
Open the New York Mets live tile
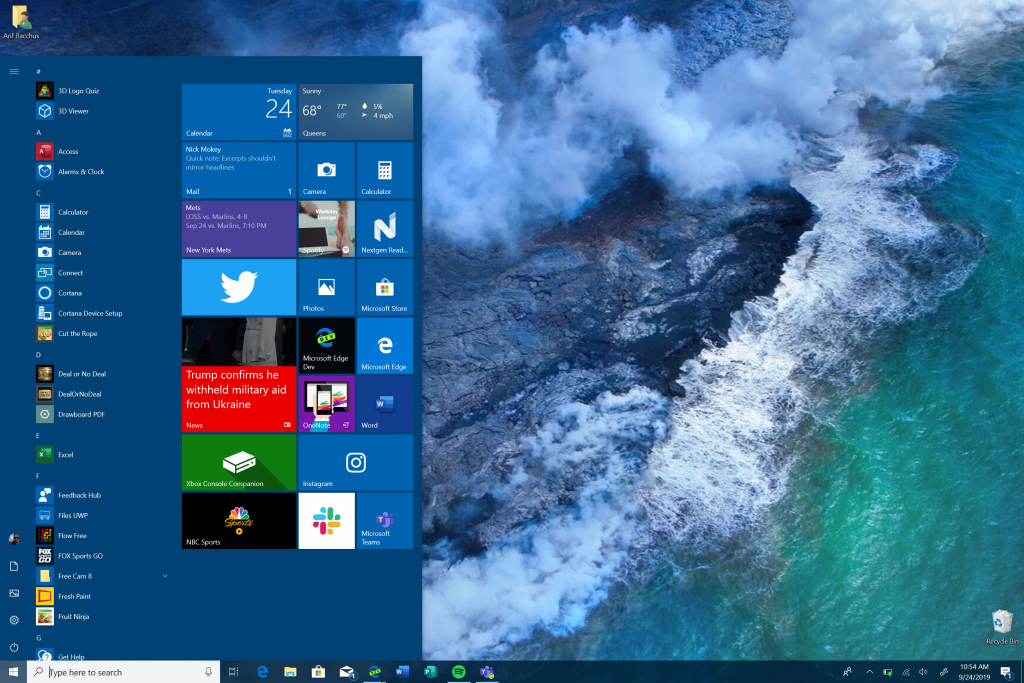238,228
